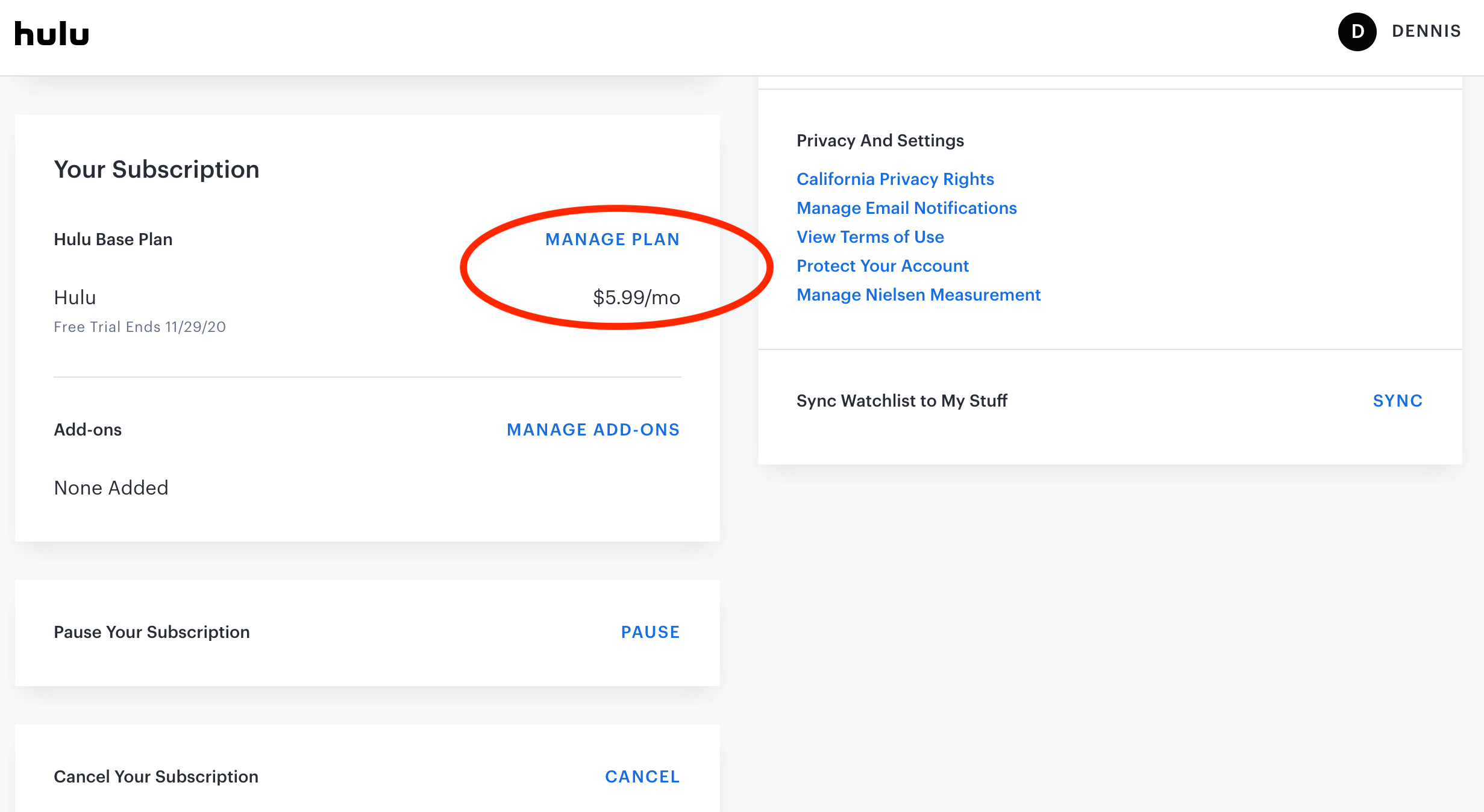Screen dimensions: 1484x812
Task: Open California Privacy Rights link
Action: [895, 179]
